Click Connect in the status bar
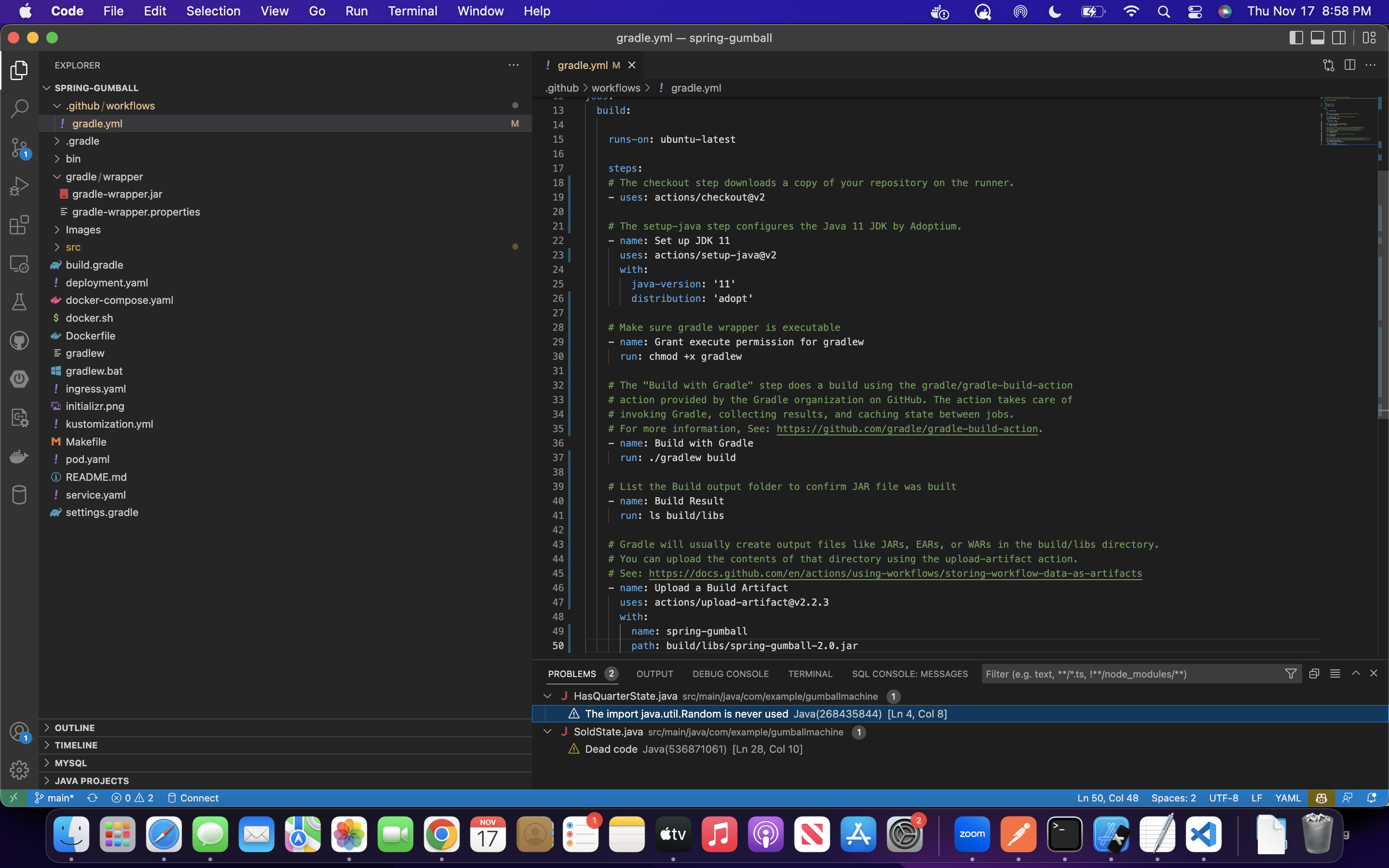Screen dimensions: 1389x868 (x=199, y=798)
